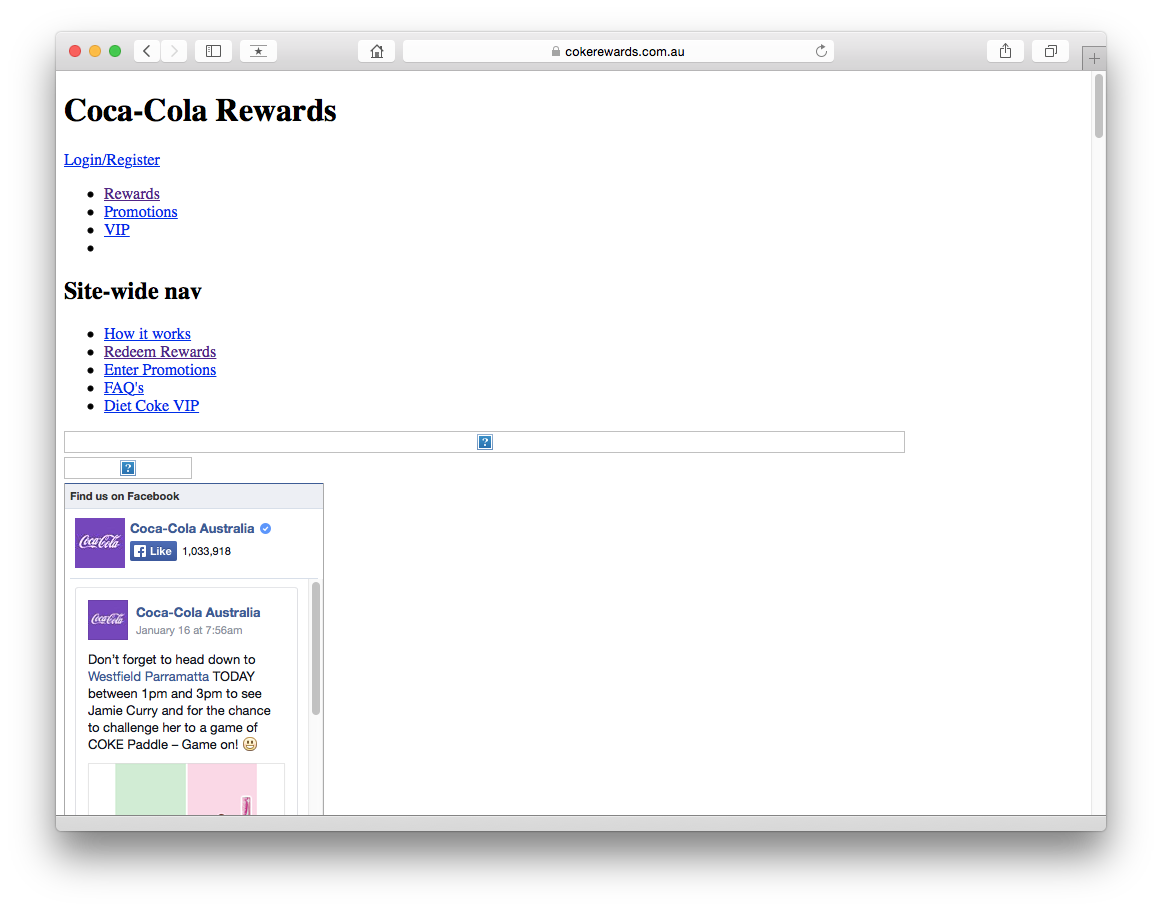Screen dimensions: 1162x911
Task: Minimize the window with yellow button
Action: 95,51
